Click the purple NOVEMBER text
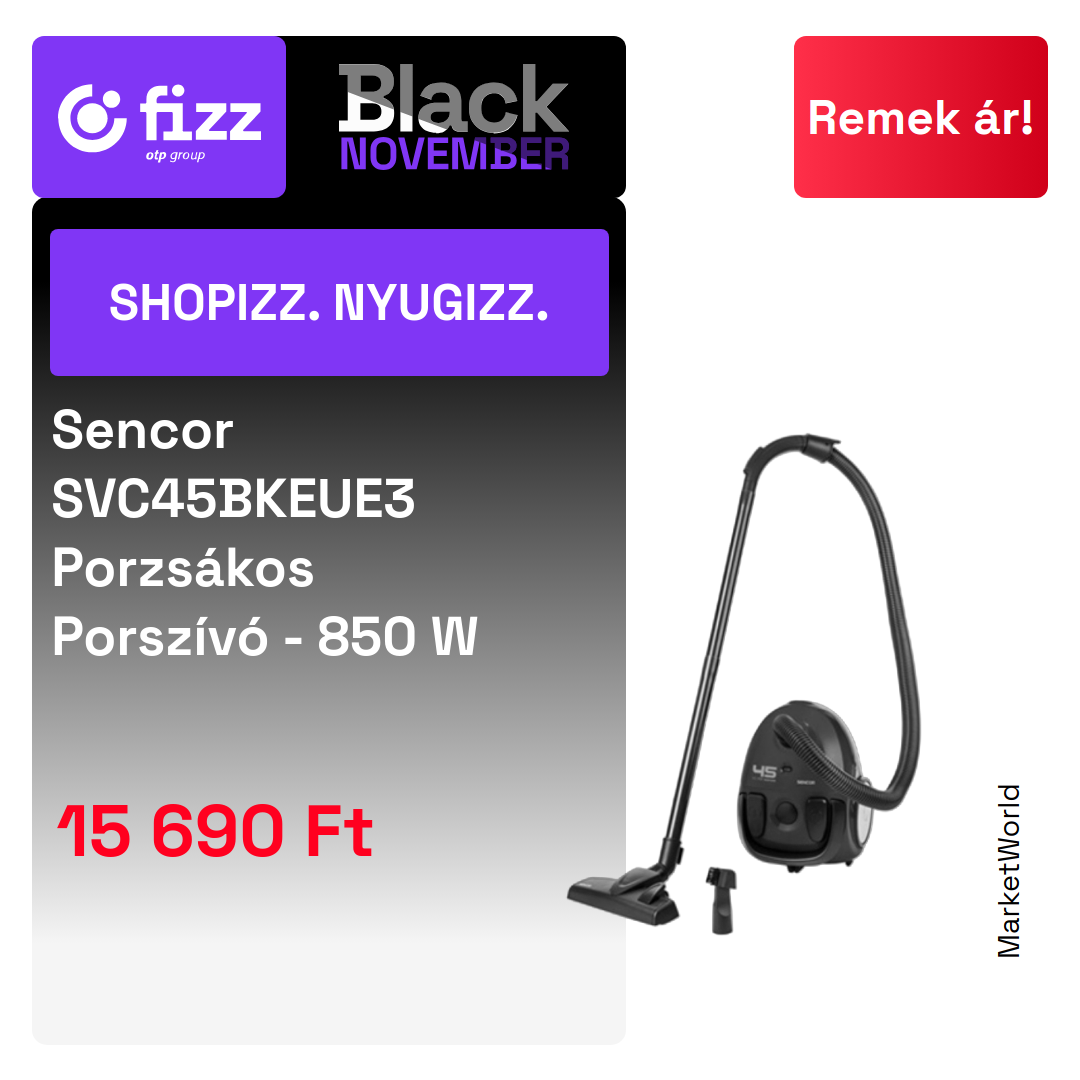The height and width of the screenshot is (1080, 1080). tap(454, 154)
